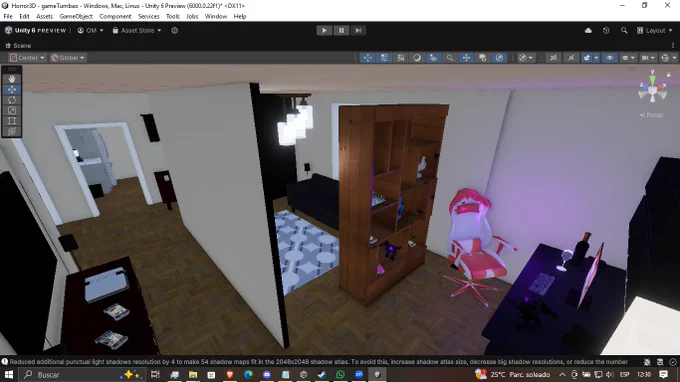Open the Center pivot dropdown
The height and width of the screenshot is (382, 680).
pyautogui.click(x=27, y=58)
